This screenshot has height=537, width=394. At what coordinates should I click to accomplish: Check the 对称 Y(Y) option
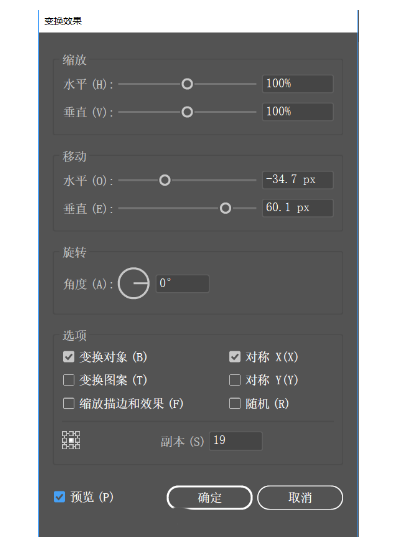pos(235,380)
